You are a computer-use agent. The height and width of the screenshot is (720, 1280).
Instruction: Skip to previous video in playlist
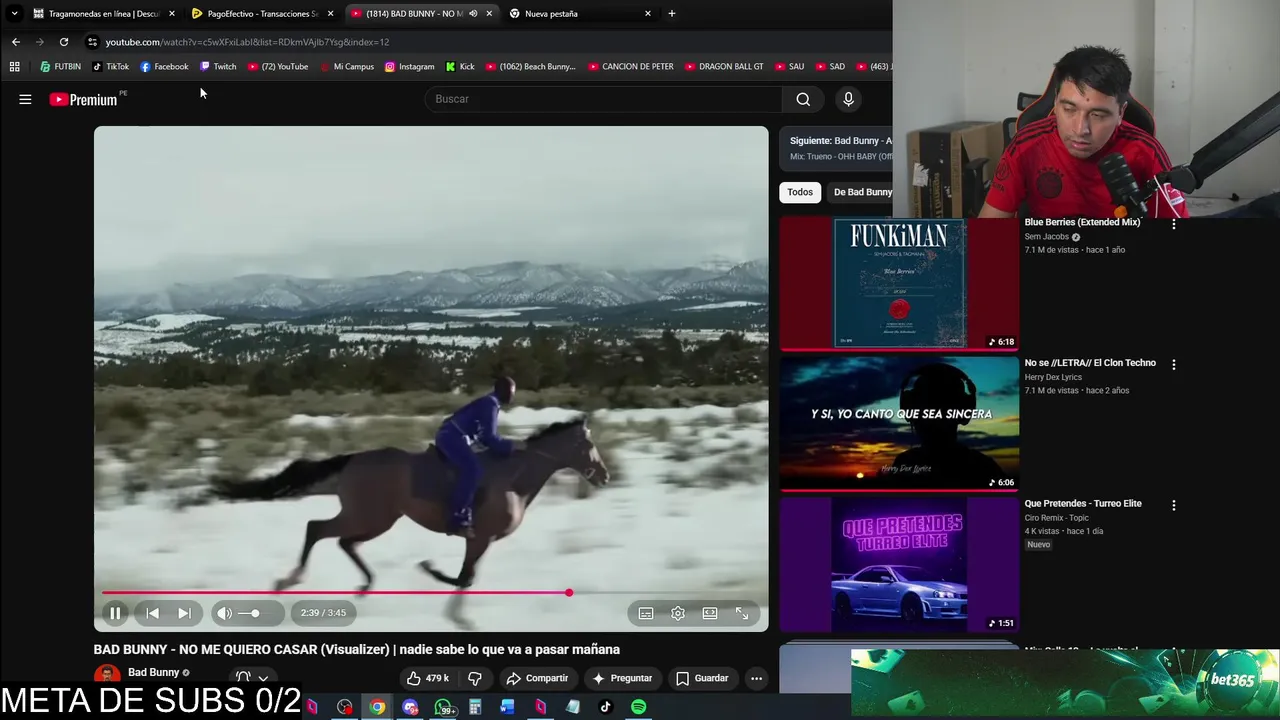click(x=152, y=613)
